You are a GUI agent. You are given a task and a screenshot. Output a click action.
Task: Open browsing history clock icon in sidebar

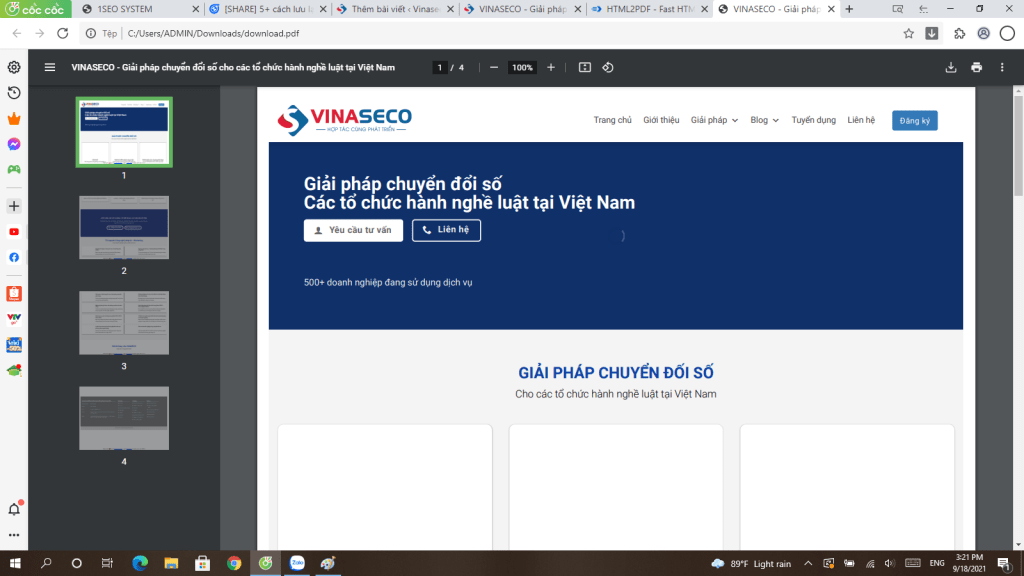14,93
